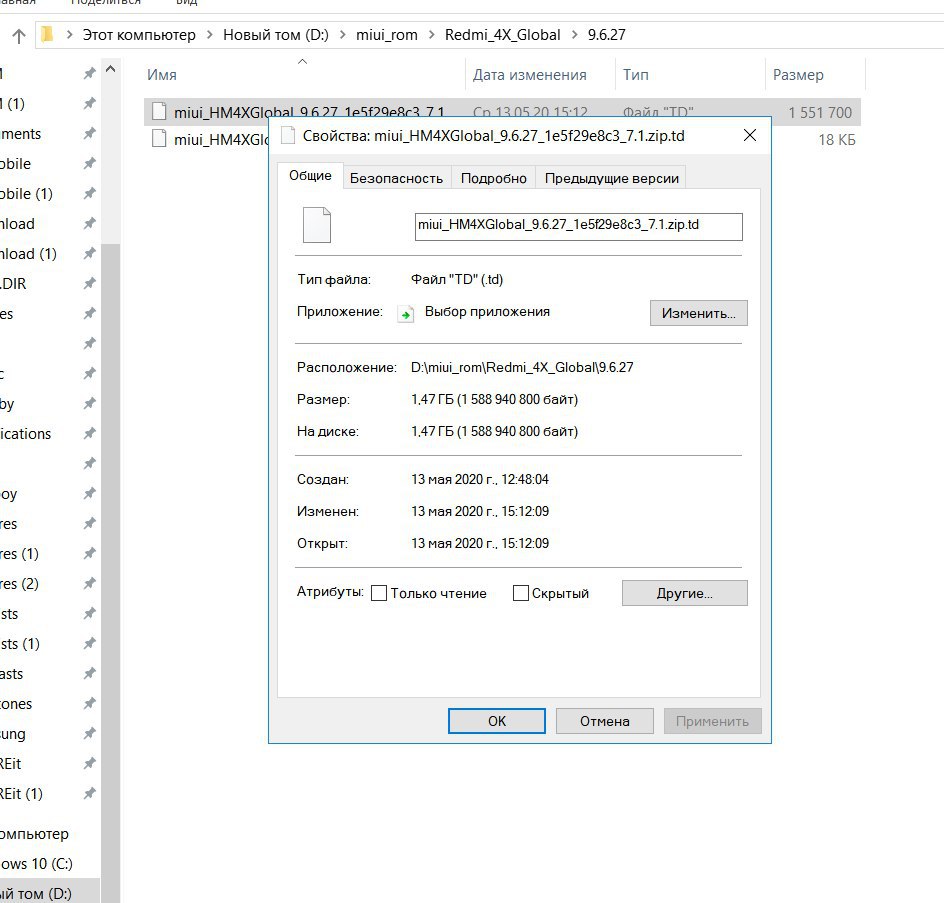Click the app chooser icon next to Выбор приложения
Viewport: 944px width, 903px height.
406,314
